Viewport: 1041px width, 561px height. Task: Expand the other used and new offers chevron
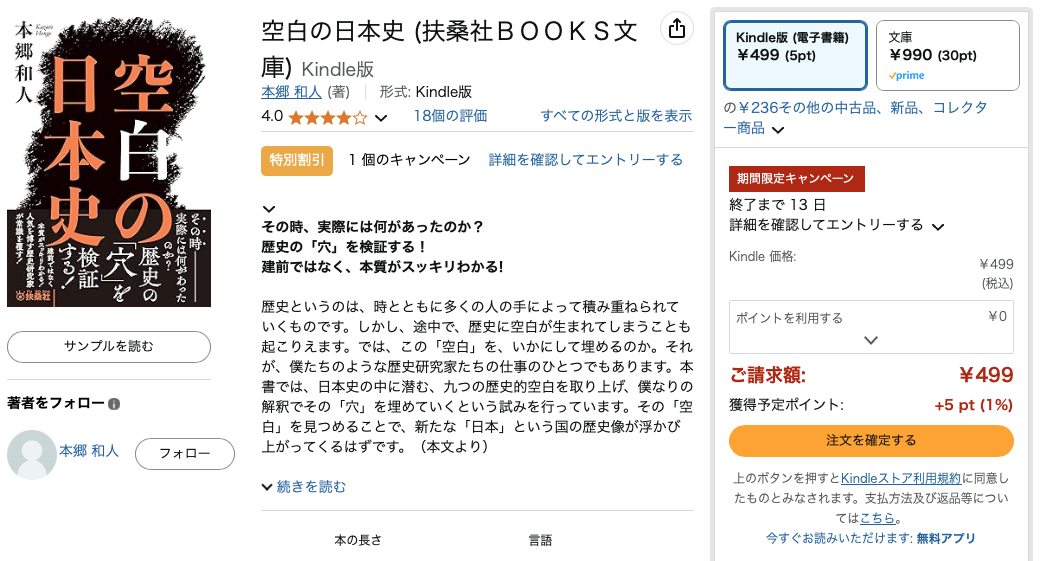779,129
